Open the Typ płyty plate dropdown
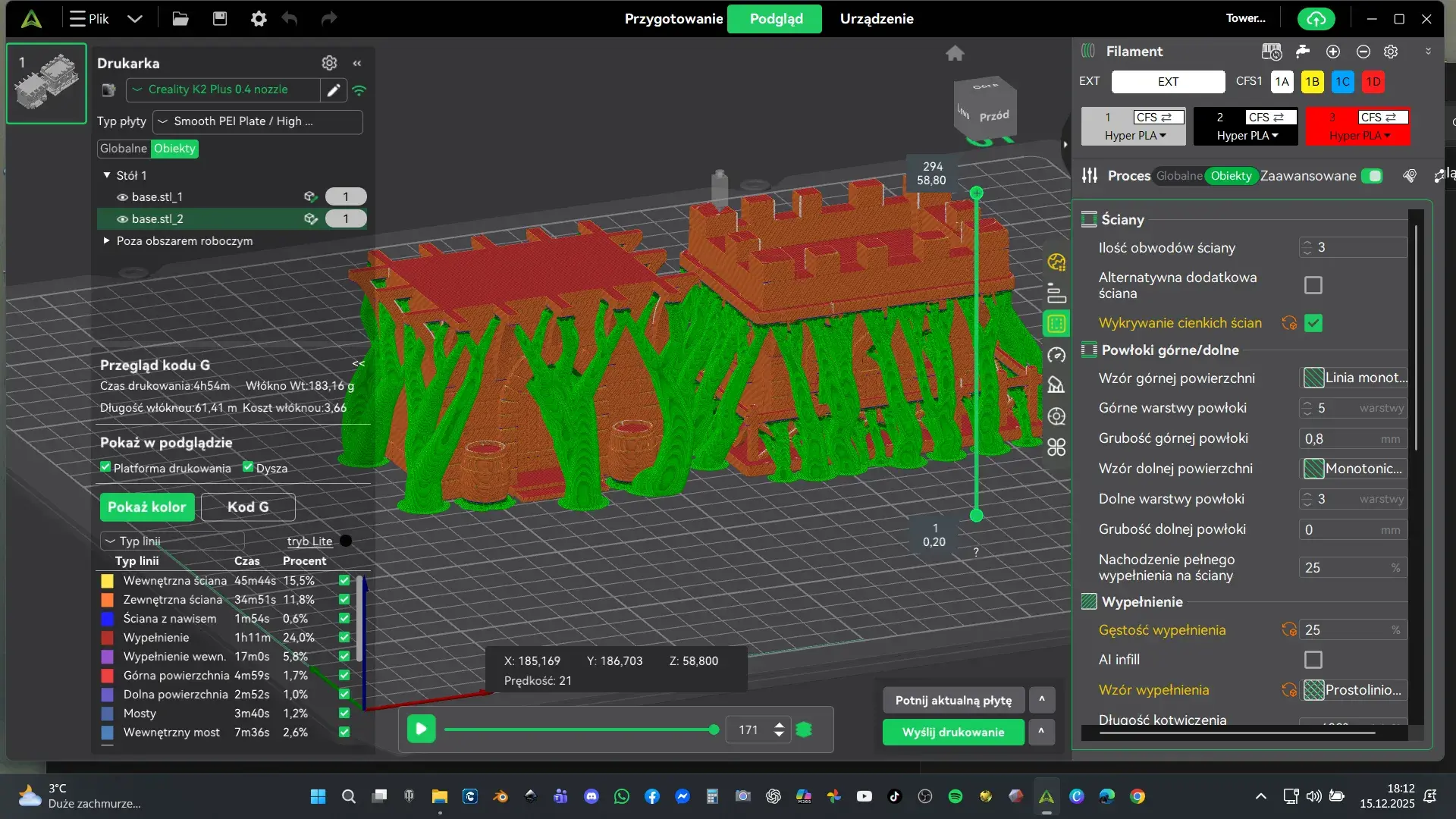 pos(258,121)
